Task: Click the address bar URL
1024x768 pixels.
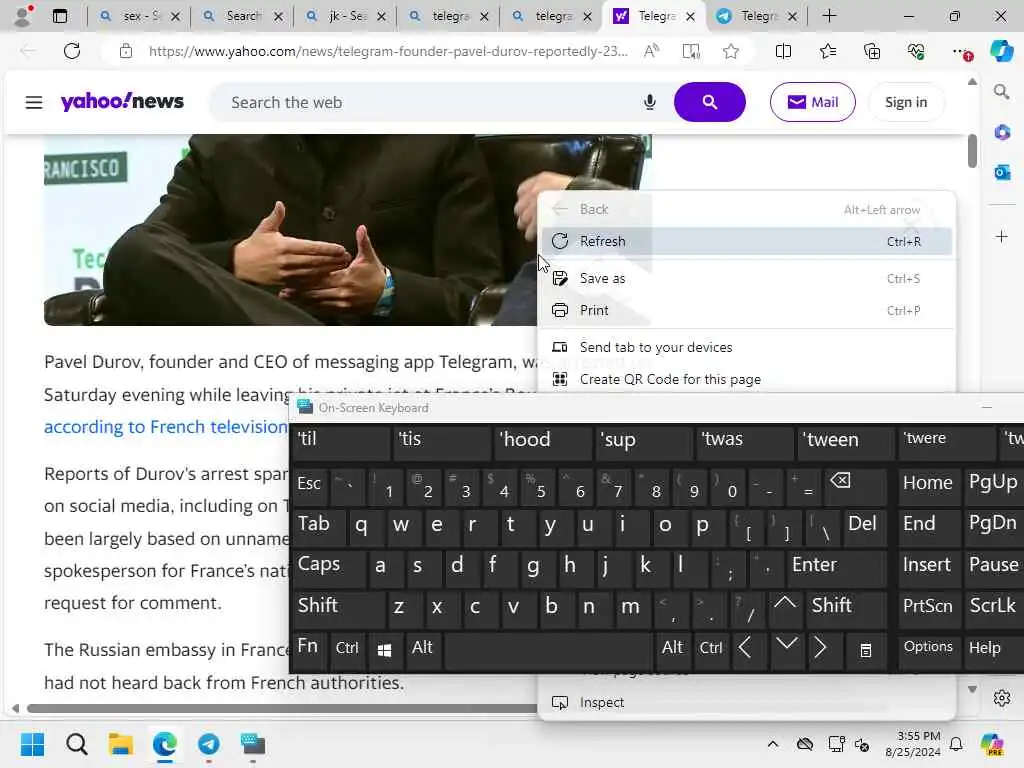Action: pos(388,51)
